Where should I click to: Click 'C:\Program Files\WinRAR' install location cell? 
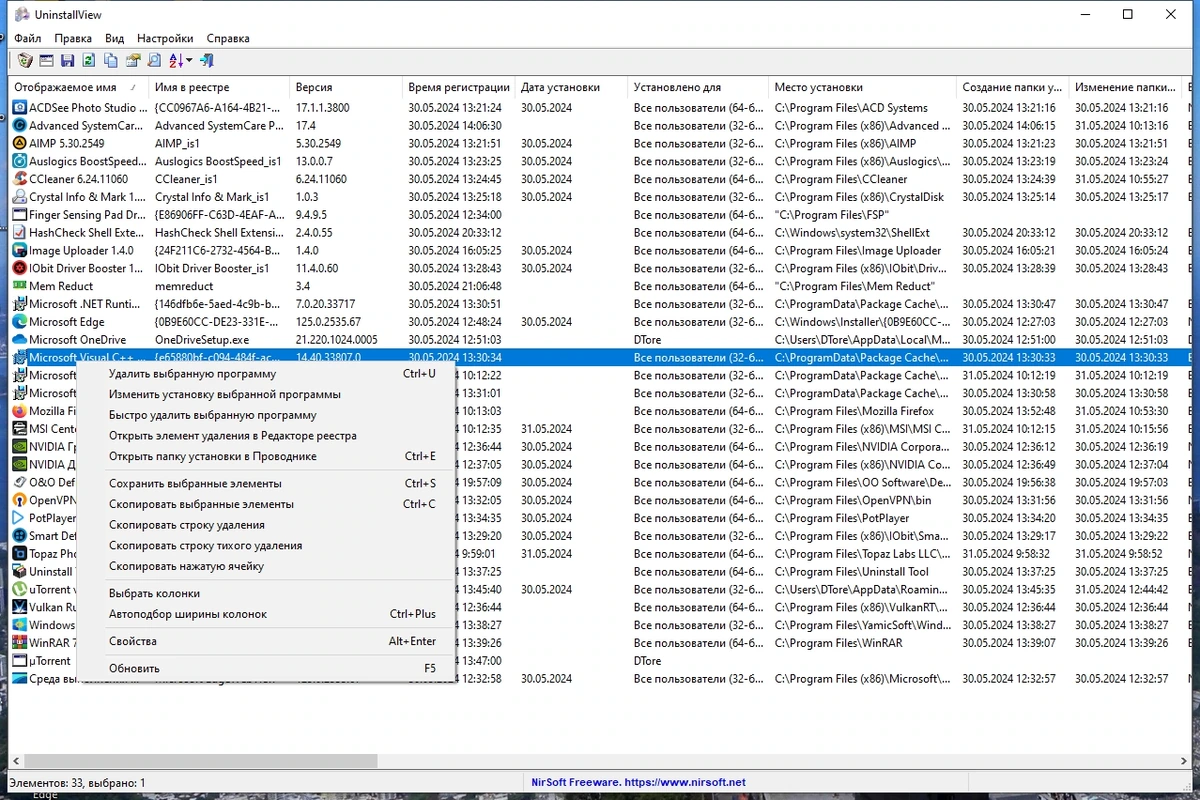(x=863, y=643)
